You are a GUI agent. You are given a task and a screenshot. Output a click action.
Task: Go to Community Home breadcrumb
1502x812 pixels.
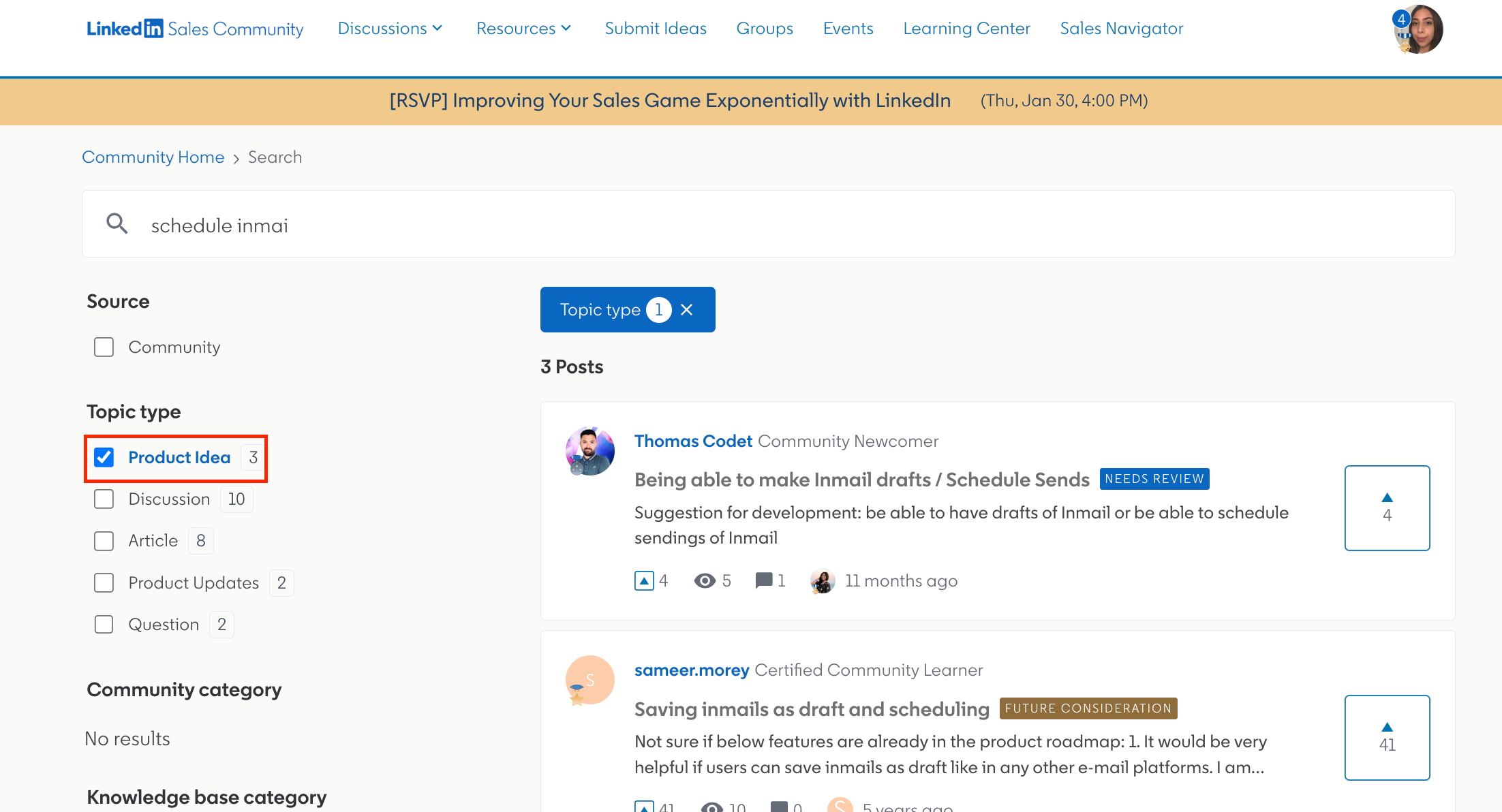[153, 157]
